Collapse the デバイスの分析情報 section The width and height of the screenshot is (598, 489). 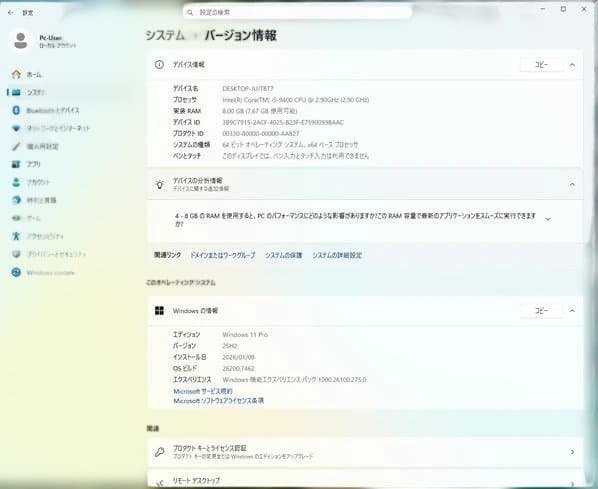coord(572,184)
